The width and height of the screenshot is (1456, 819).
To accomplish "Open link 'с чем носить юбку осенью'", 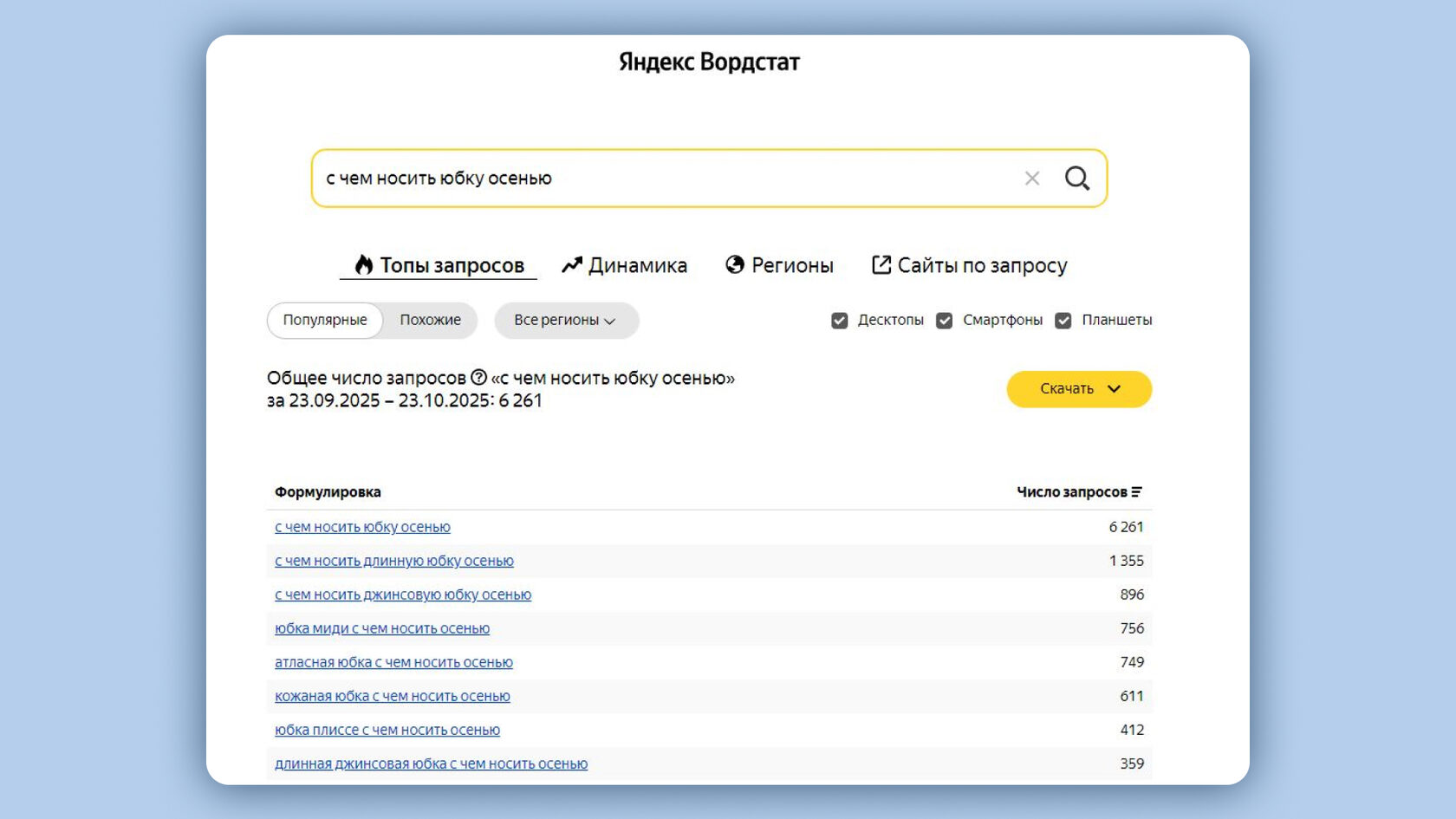I will [362, 527].
